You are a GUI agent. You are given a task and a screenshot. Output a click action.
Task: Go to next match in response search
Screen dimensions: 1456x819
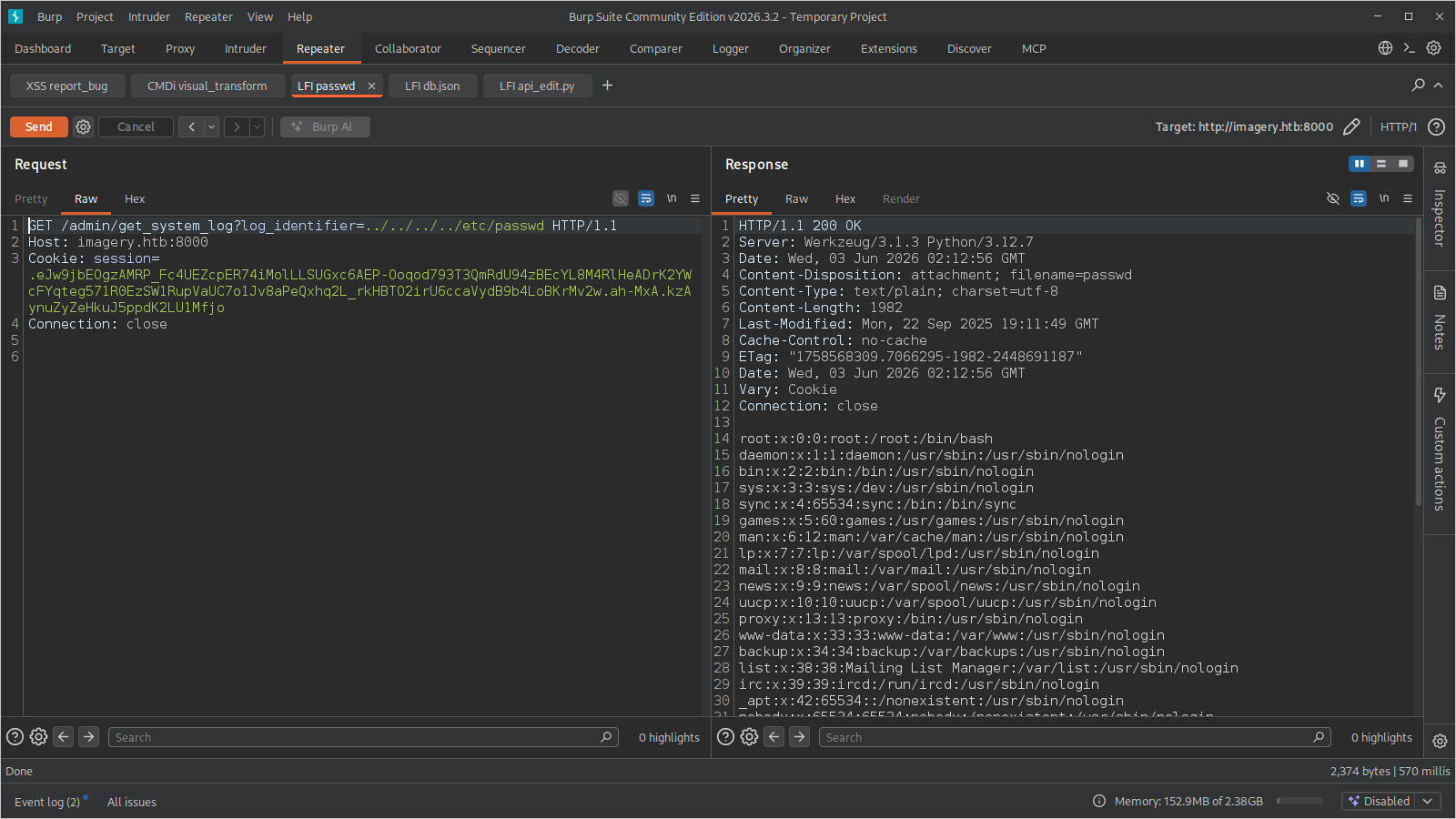pyautogui.click(x=799, y=737)
